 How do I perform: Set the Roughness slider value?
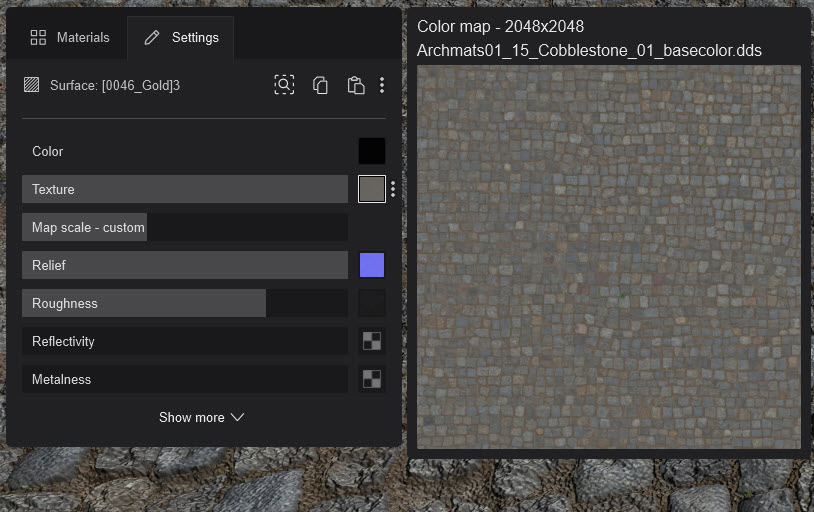[x=185, y=303]
